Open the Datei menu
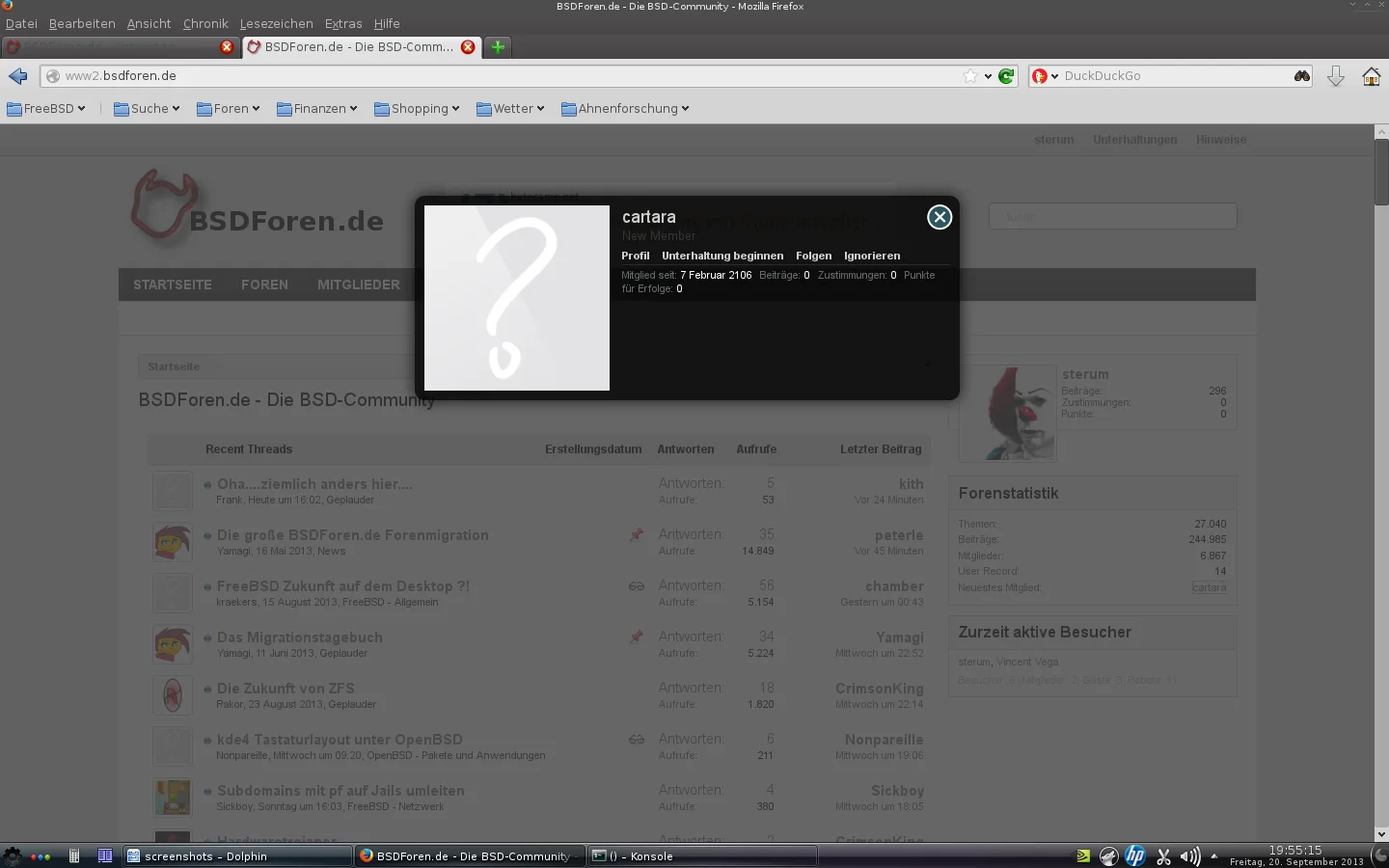Screen dimensions: 1389x868 click(21, 23)
